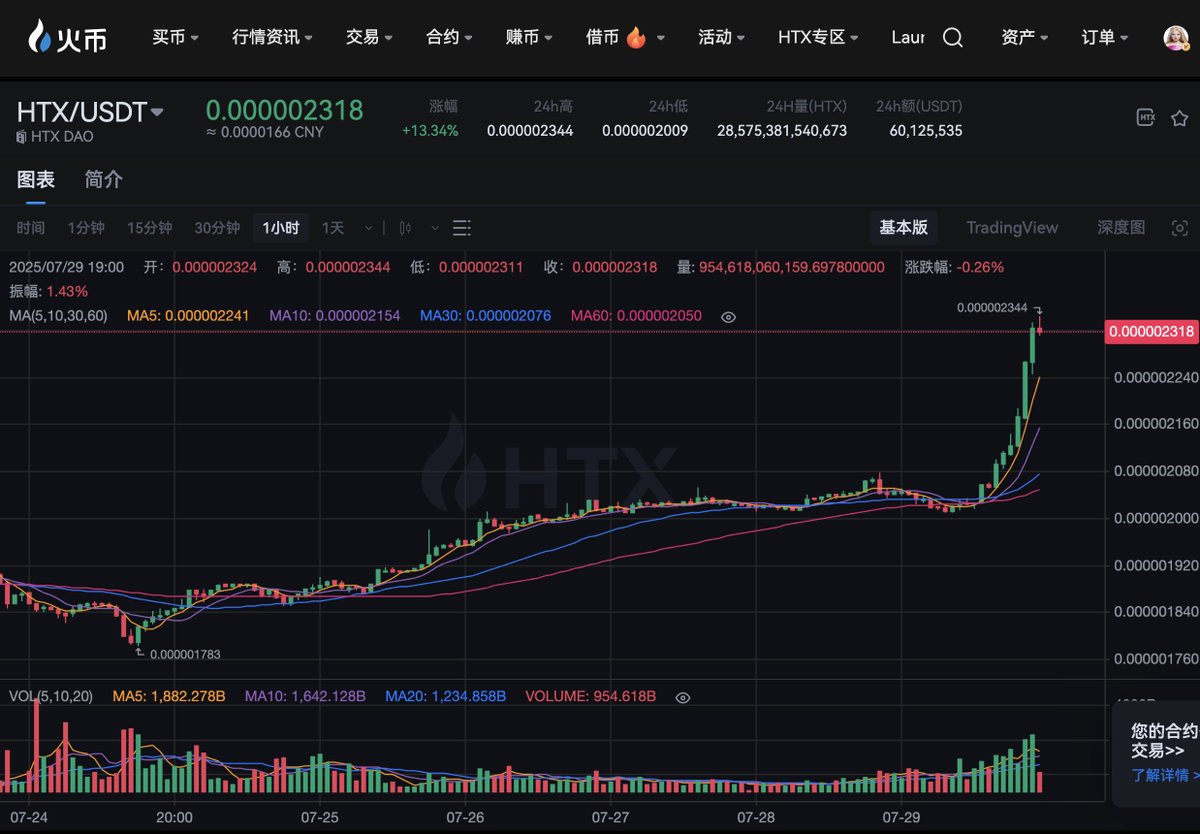Click the HTX DAO building icon
This screenshot has height=834, width=1200.
coord(22,136)
